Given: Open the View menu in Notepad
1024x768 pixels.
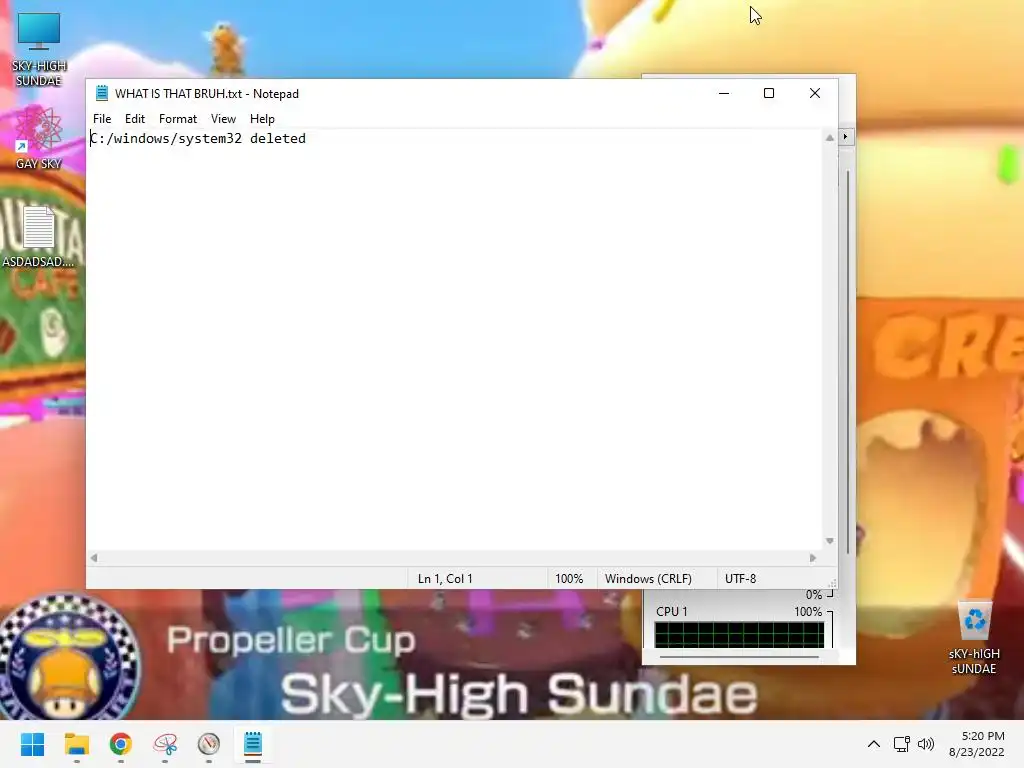Looking at the screenshot, I should coord(223,119).
